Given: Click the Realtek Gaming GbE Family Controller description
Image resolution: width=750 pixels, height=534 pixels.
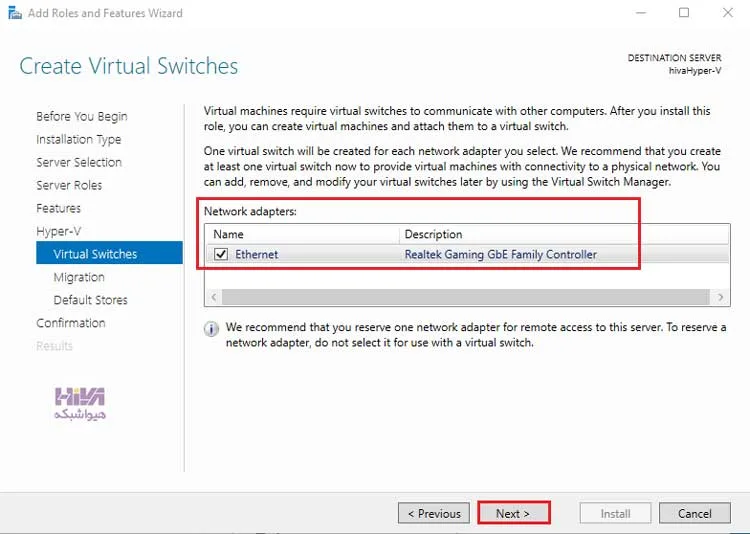Looking at the screenshot, I should pos(501,254).
